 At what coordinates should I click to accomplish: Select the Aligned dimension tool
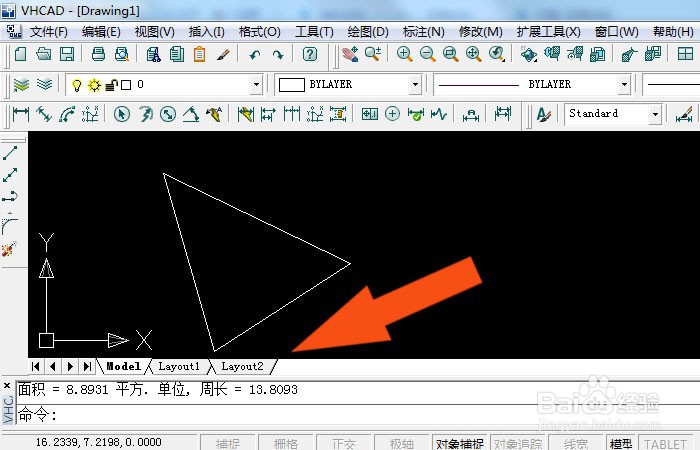pyautogui.click(x=44, y=114)
